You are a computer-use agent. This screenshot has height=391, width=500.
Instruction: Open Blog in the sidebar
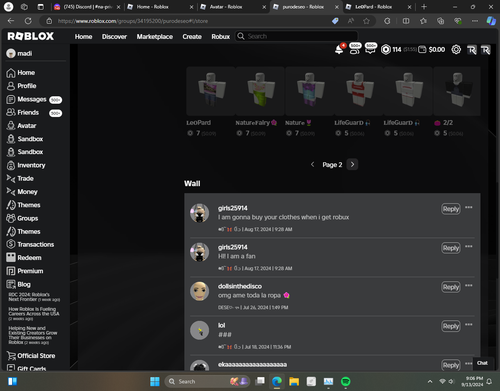tap(18, 284)
